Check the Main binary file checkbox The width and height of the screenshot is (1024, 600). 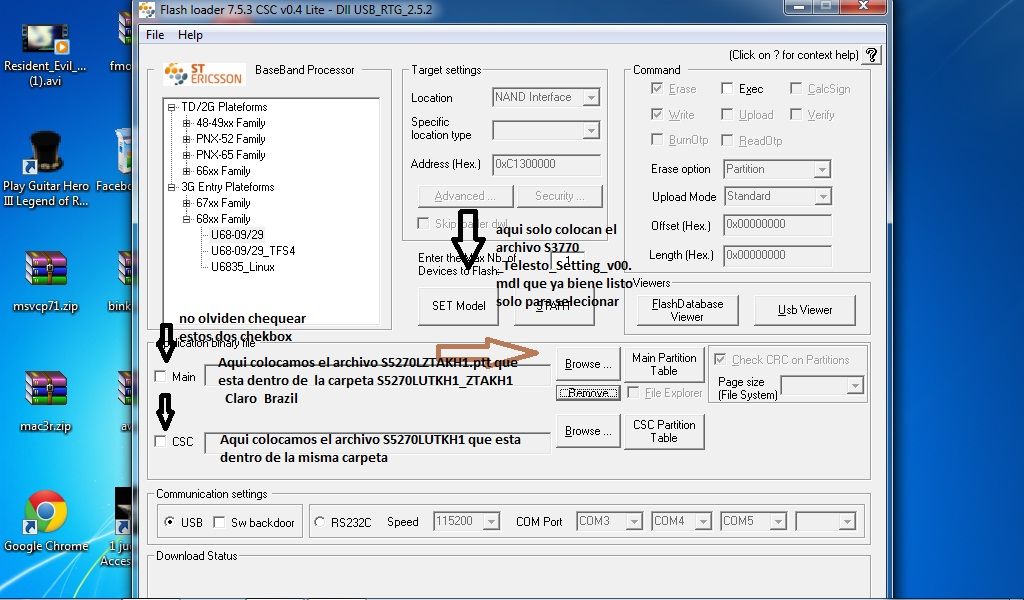click(161, 376)
